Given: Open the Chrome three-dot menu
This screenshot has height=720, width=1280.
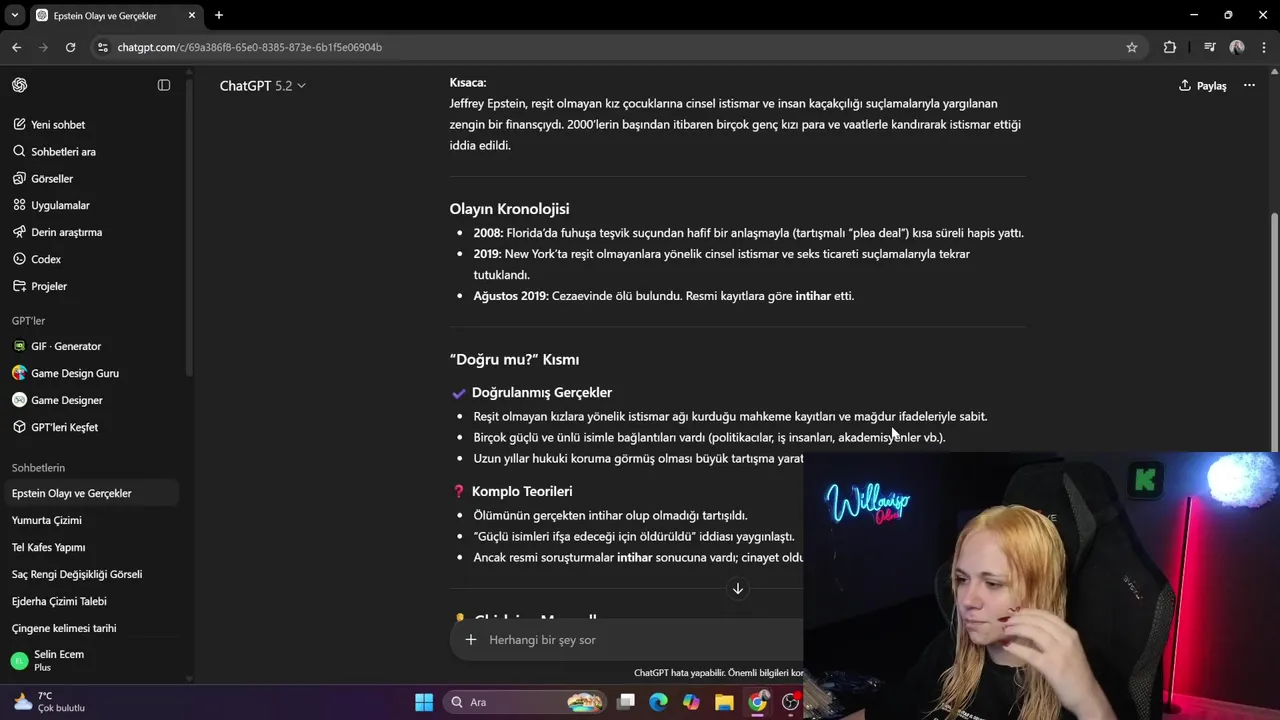Looking at the screenshot, I should (1265, 47).
